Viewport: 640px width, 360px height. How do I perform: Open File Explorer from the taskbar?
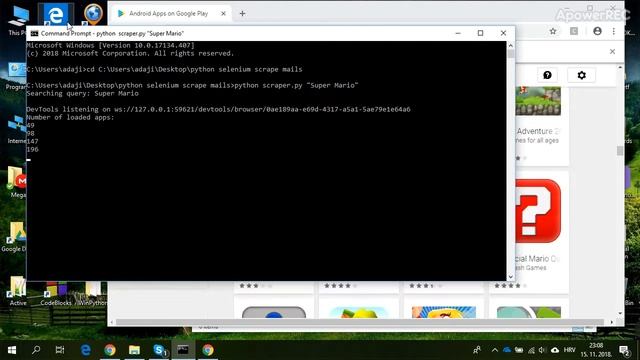coord(134,350)
